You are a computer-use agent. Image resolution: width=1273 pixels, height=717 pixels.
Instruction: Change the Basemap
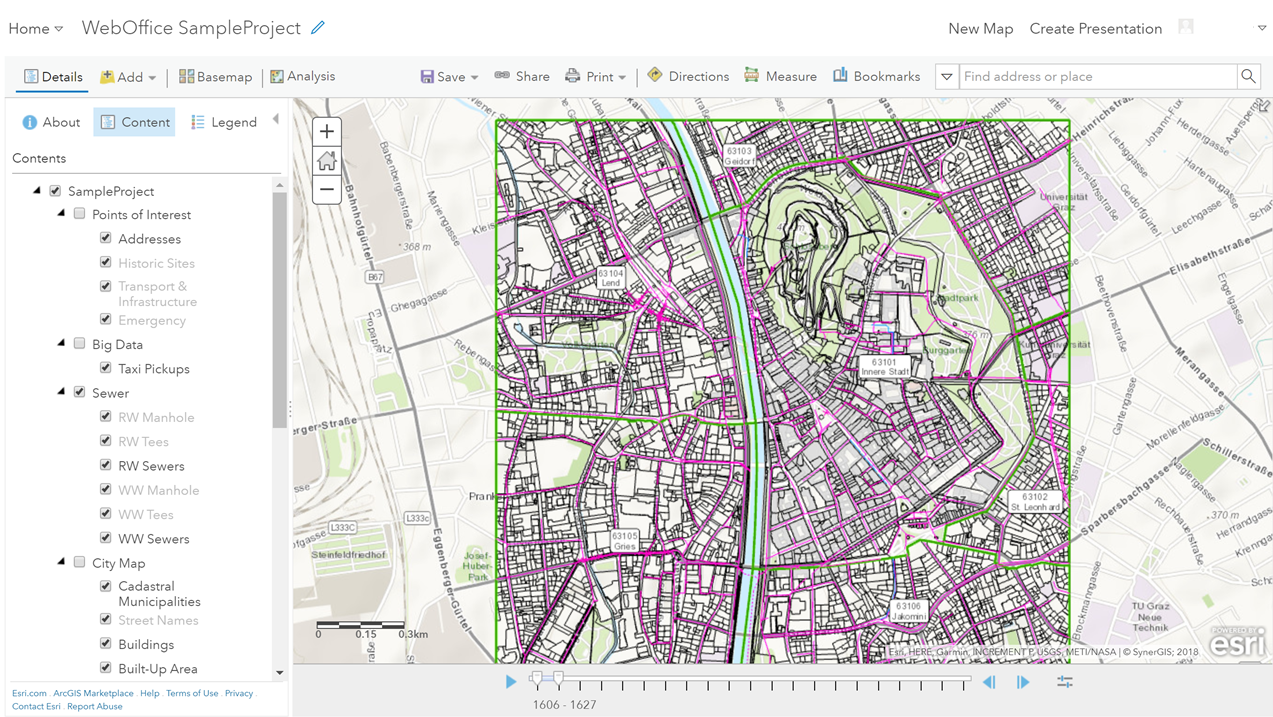tap(215, 75)
